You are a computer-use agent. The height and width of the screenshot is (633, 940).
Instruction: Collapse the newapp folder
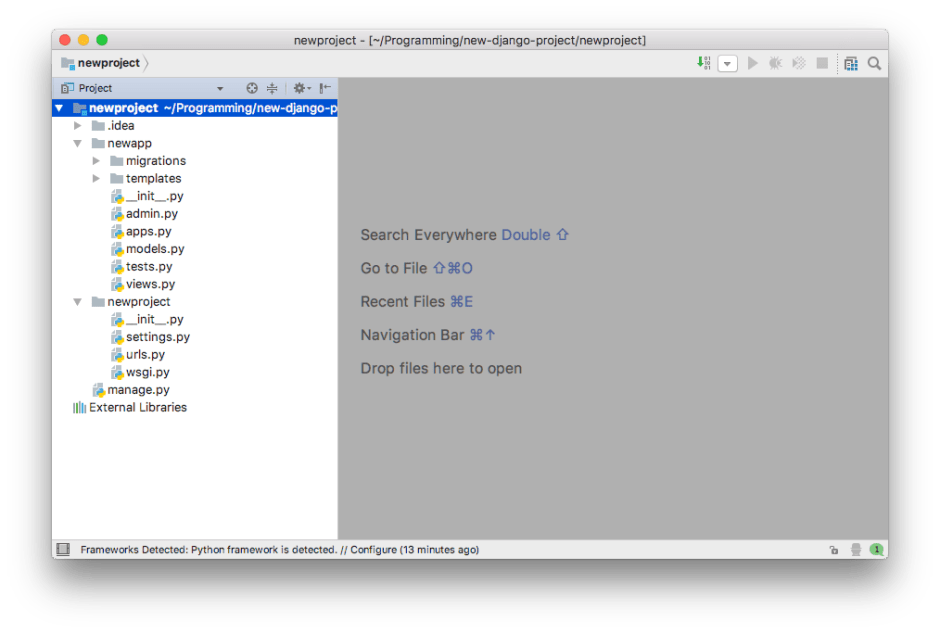pyautogui.click(x=78, y=143)
